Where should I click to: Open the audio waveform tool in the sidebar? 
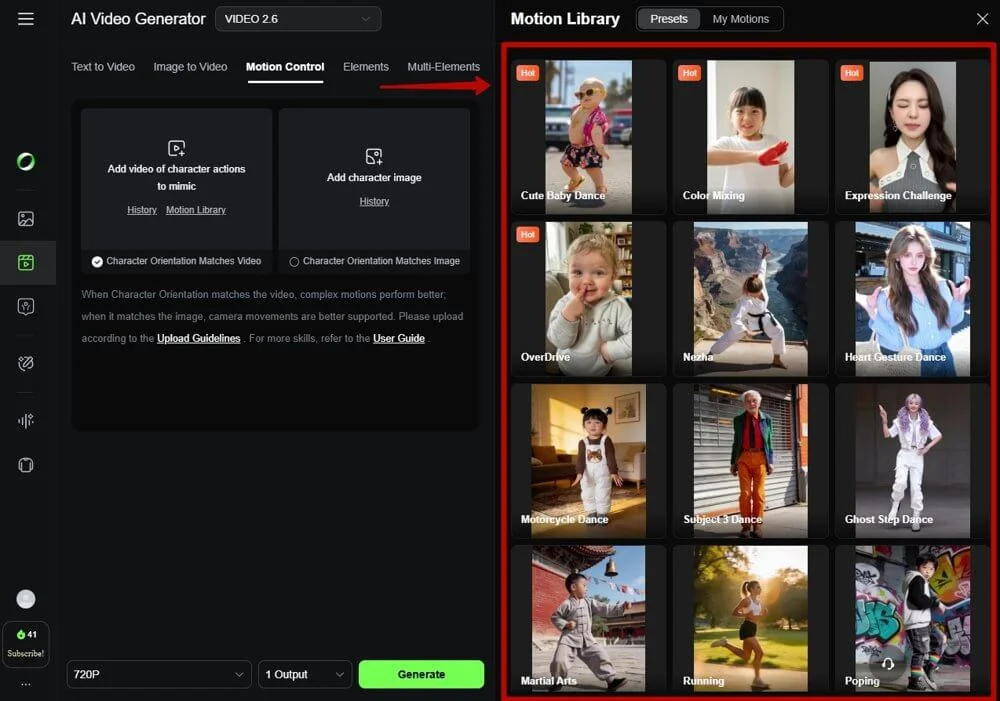(26, 421)
